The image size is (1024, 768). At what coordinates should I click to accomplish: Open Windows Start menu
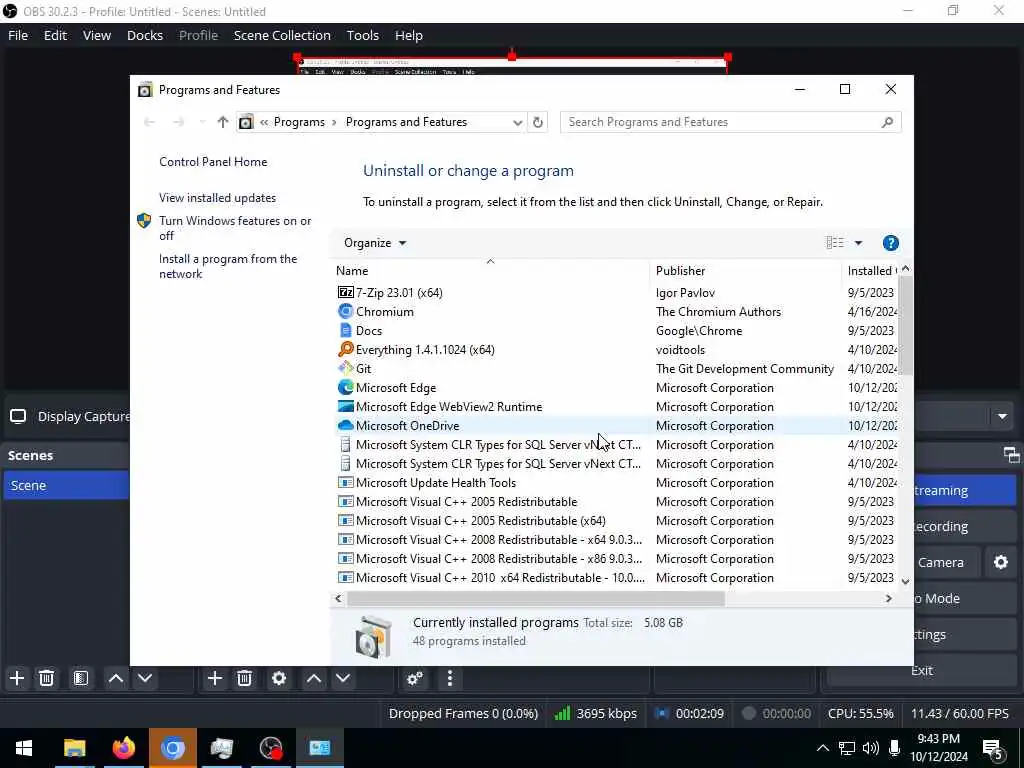[x=24, y=748]
